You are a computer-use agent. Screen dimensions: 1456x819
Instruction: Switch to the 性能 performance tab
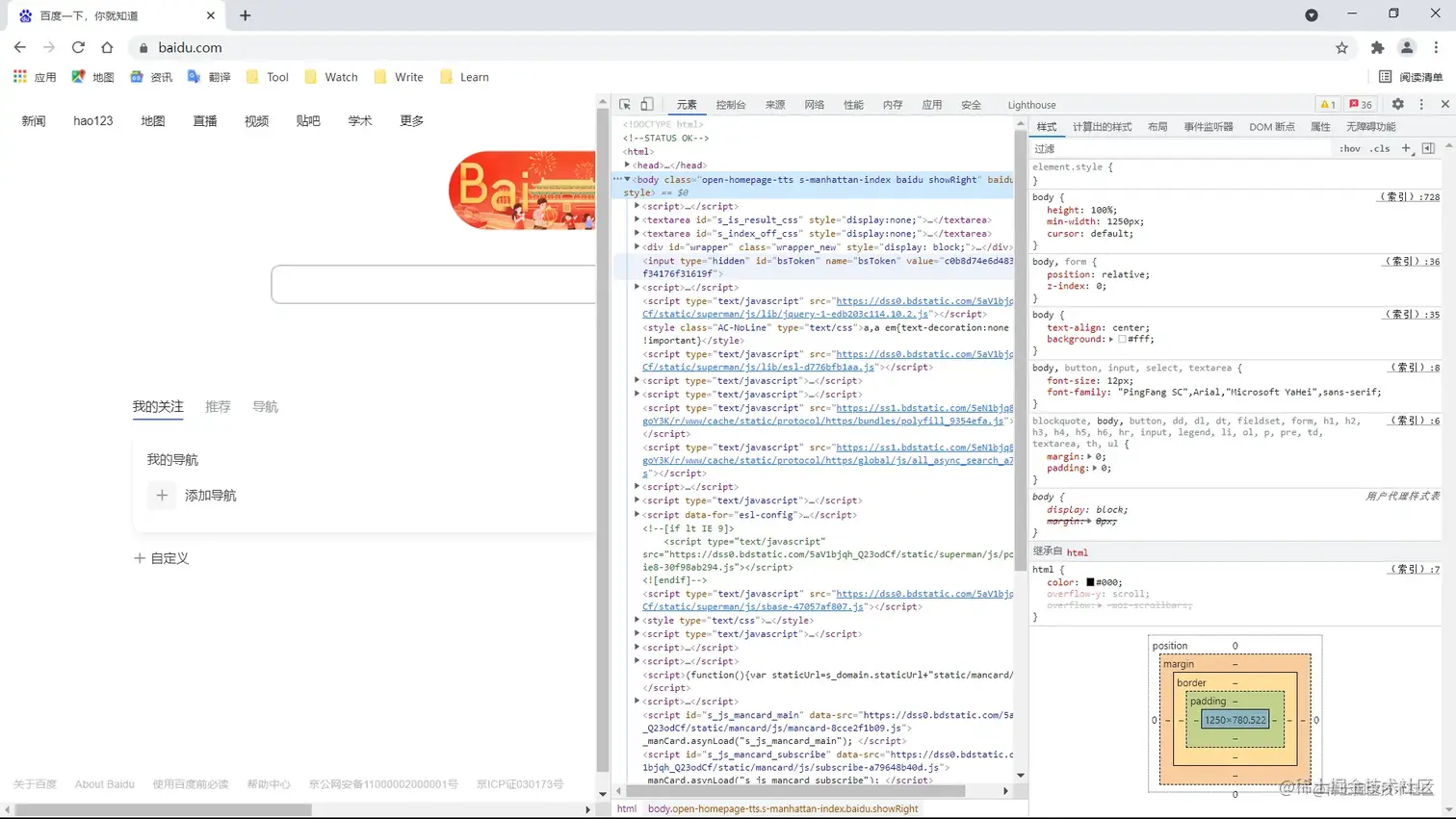tap(854, 105)
